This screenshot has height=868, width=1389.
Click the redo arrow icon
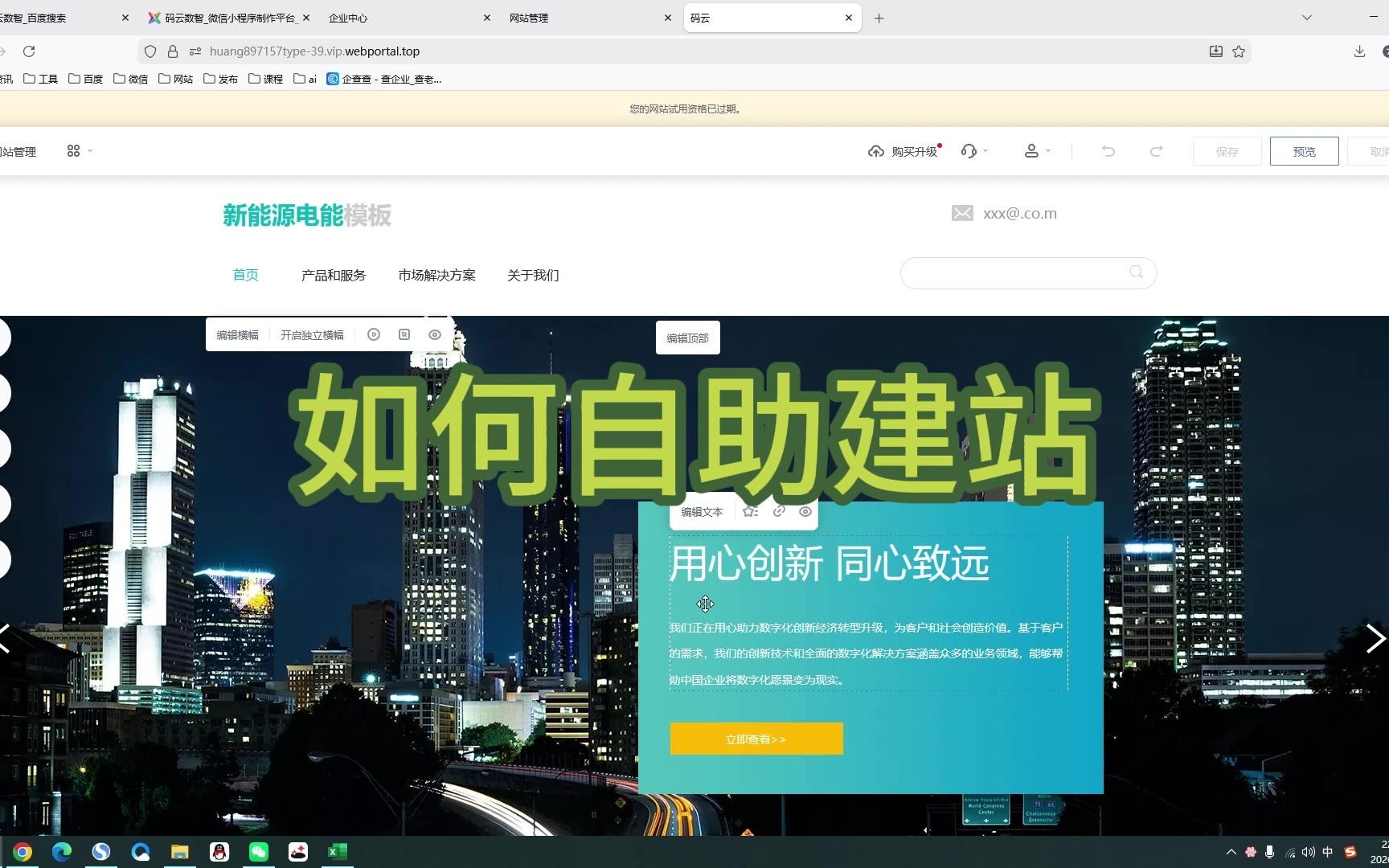click(1156, 151)
